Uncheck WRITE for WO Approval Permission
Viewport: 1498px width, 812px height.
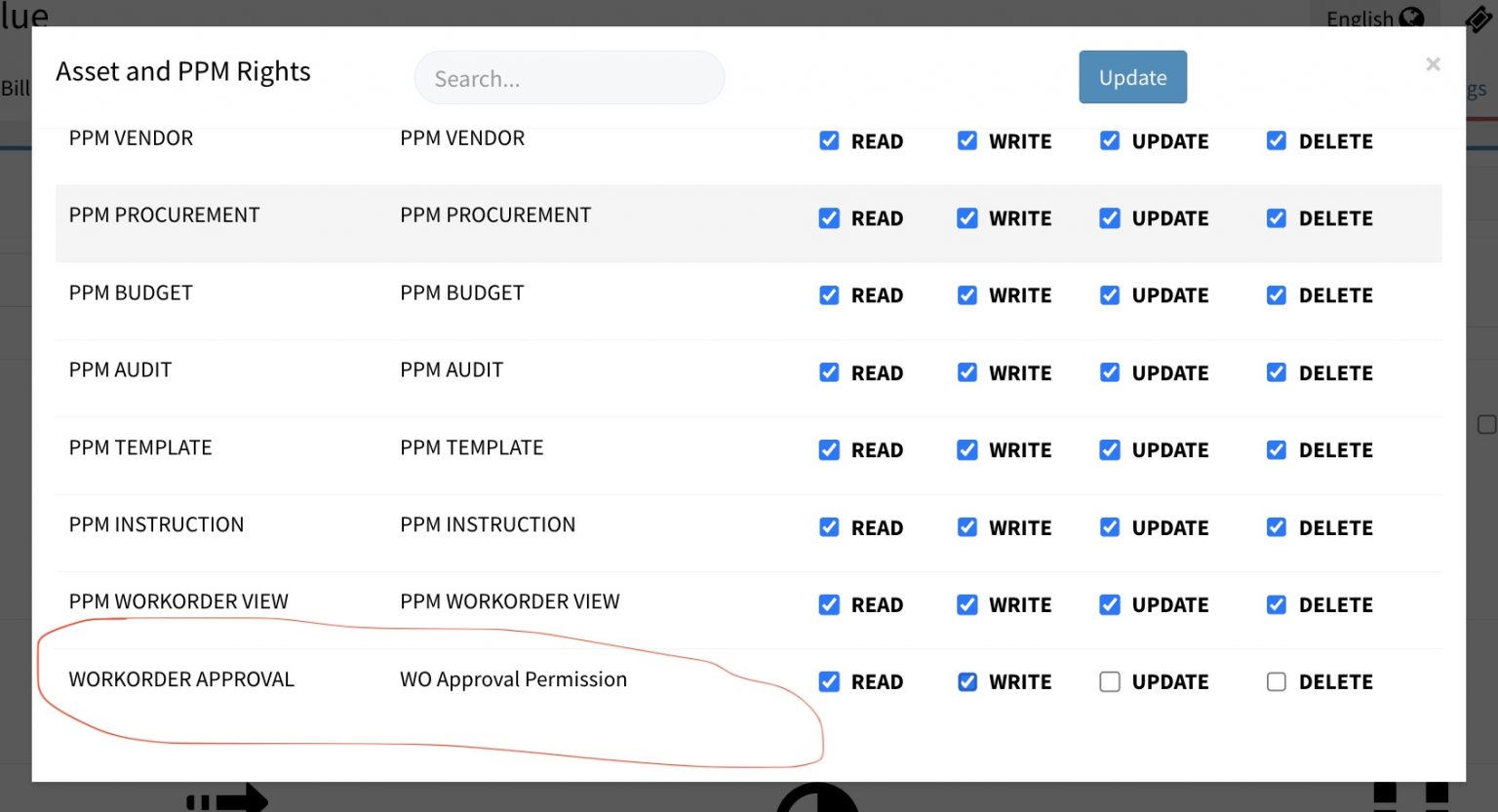967,681
